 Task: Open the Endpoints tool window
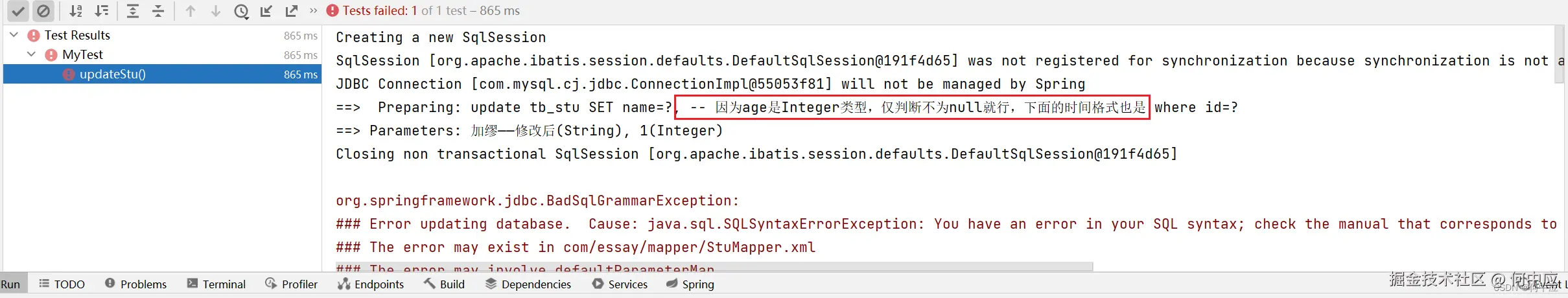pos(371,284)
